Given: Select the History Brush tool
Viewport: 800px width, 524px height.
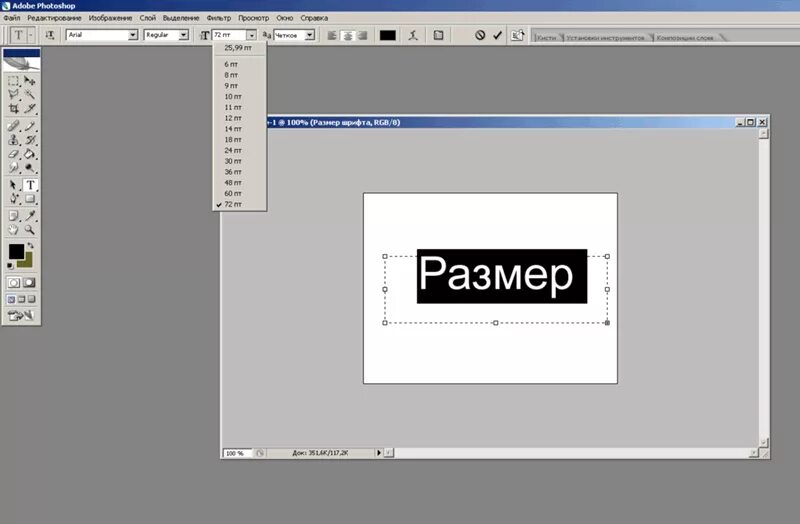Looking at the screenshot, I should click(30, 140).
